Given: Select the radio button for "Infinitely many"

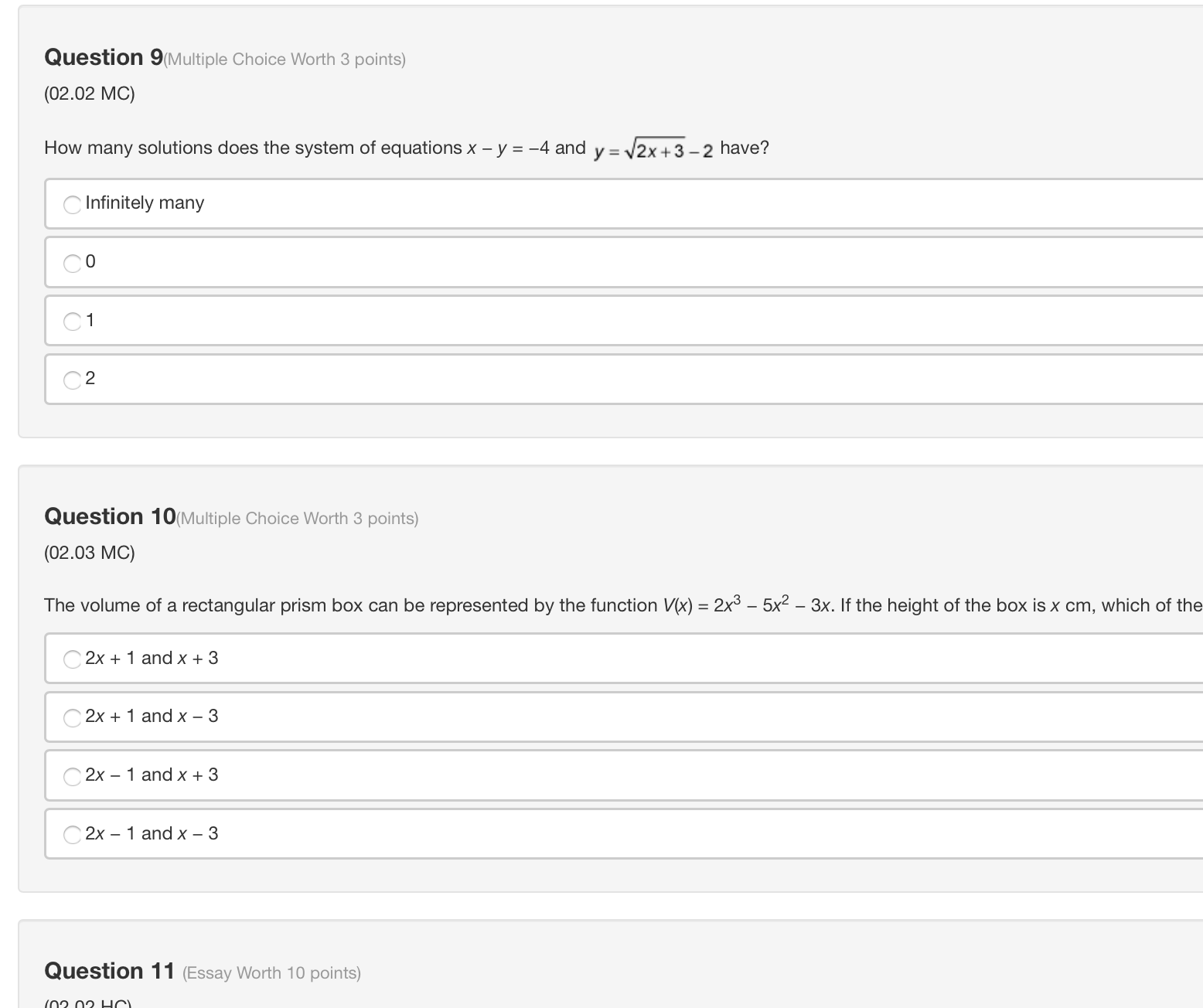Looking at the screenshot, I should tap(72, 204).
